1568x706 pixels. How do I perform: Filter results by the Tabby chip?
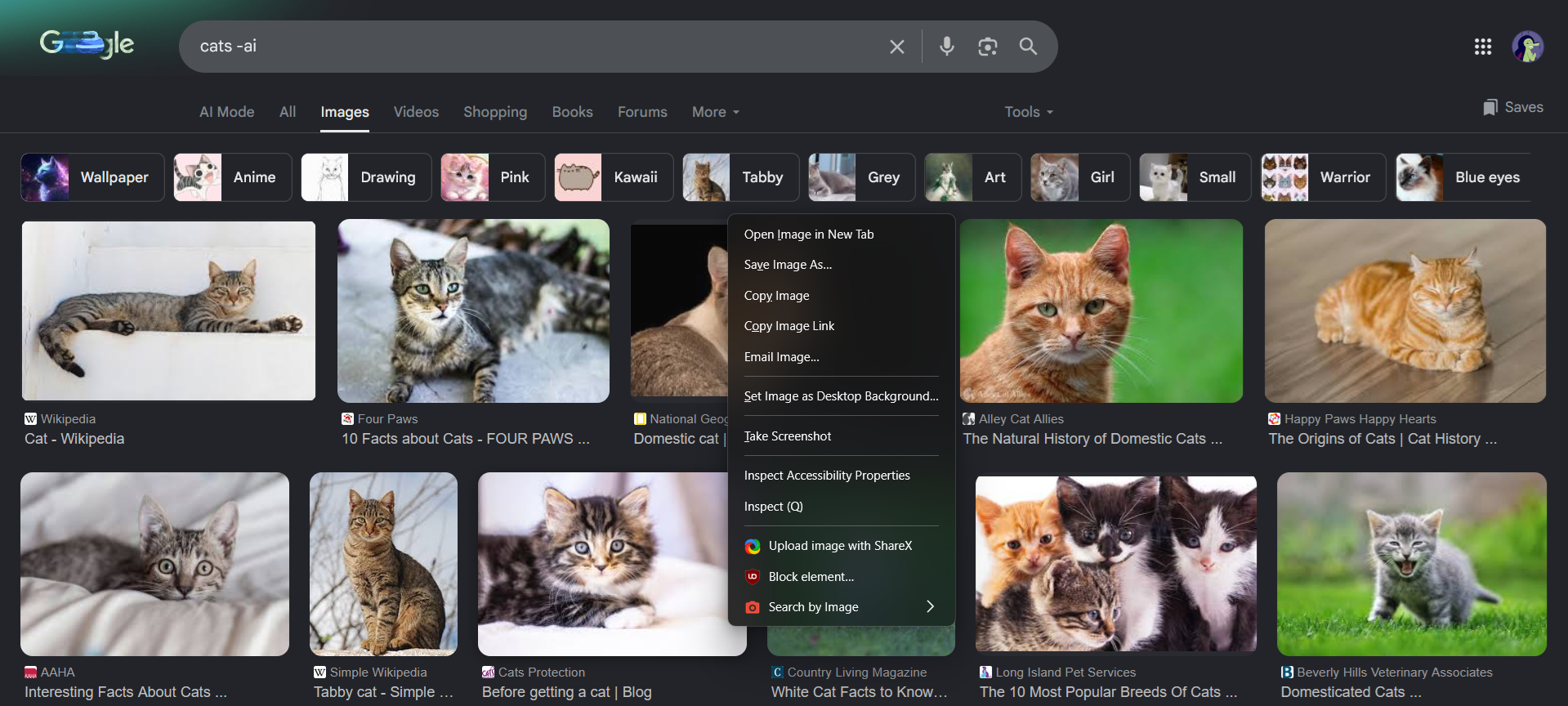click(740, 177)
